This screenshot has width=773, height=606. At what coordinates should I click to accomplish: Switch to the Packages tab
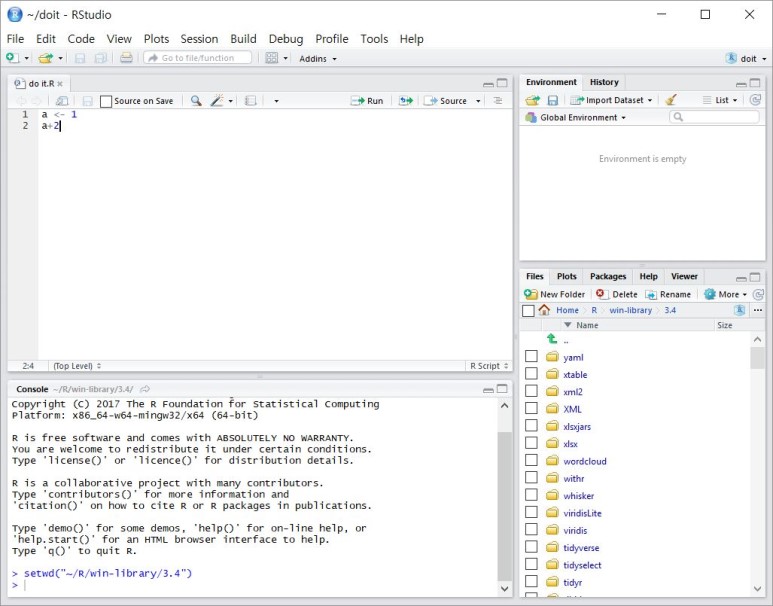pyautogui.click(x=608, y=277)
